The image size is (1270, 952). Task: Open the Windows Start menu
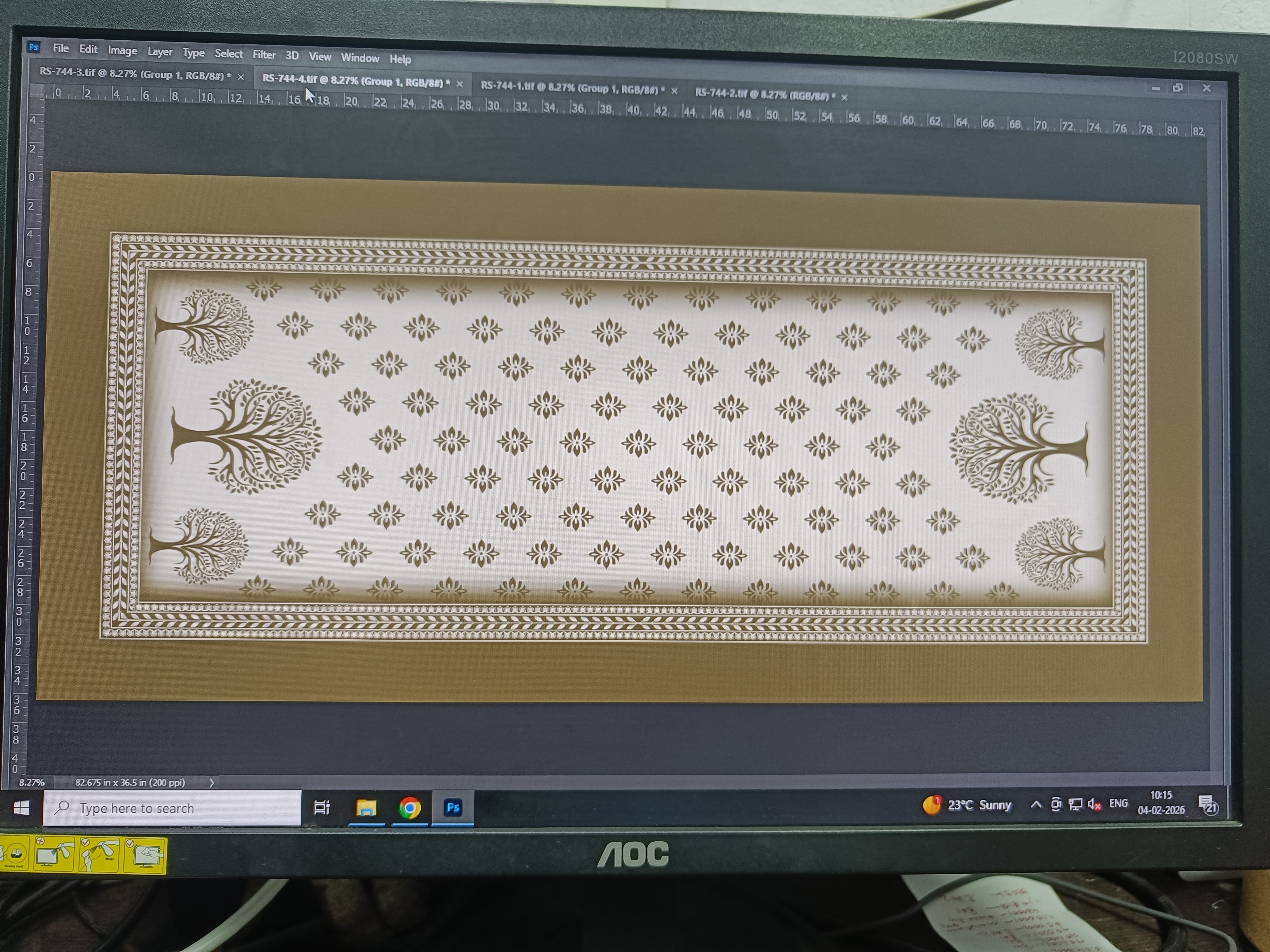pyautogui.click(x=21, y=808)
